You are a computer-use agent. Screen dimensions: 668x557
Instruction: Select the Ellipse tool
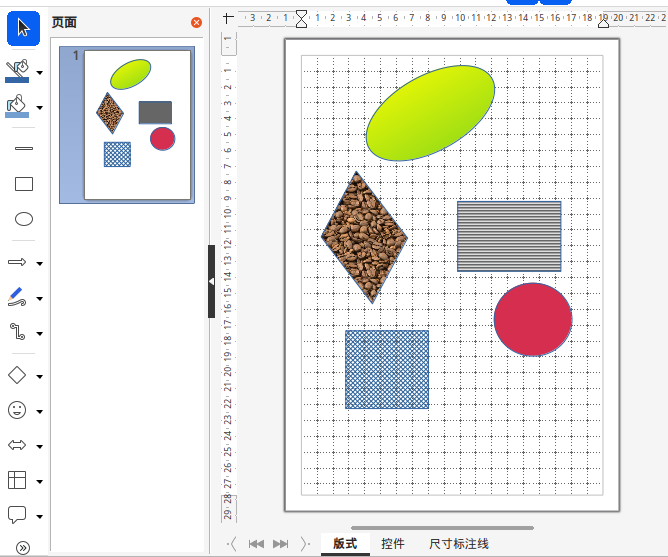(24, 220)
